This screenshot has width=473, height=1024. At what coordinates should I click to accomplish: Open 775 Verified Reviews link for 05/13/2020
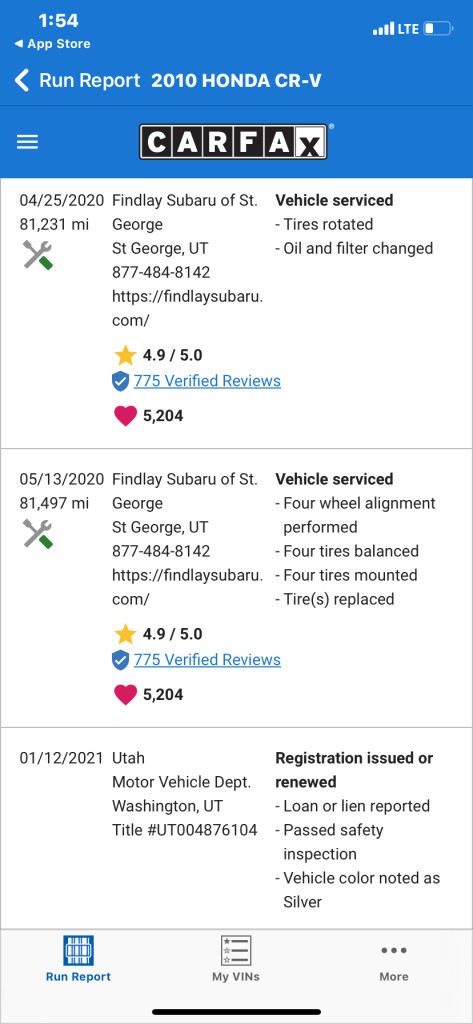pyautogui.click(x=207, y=660)
